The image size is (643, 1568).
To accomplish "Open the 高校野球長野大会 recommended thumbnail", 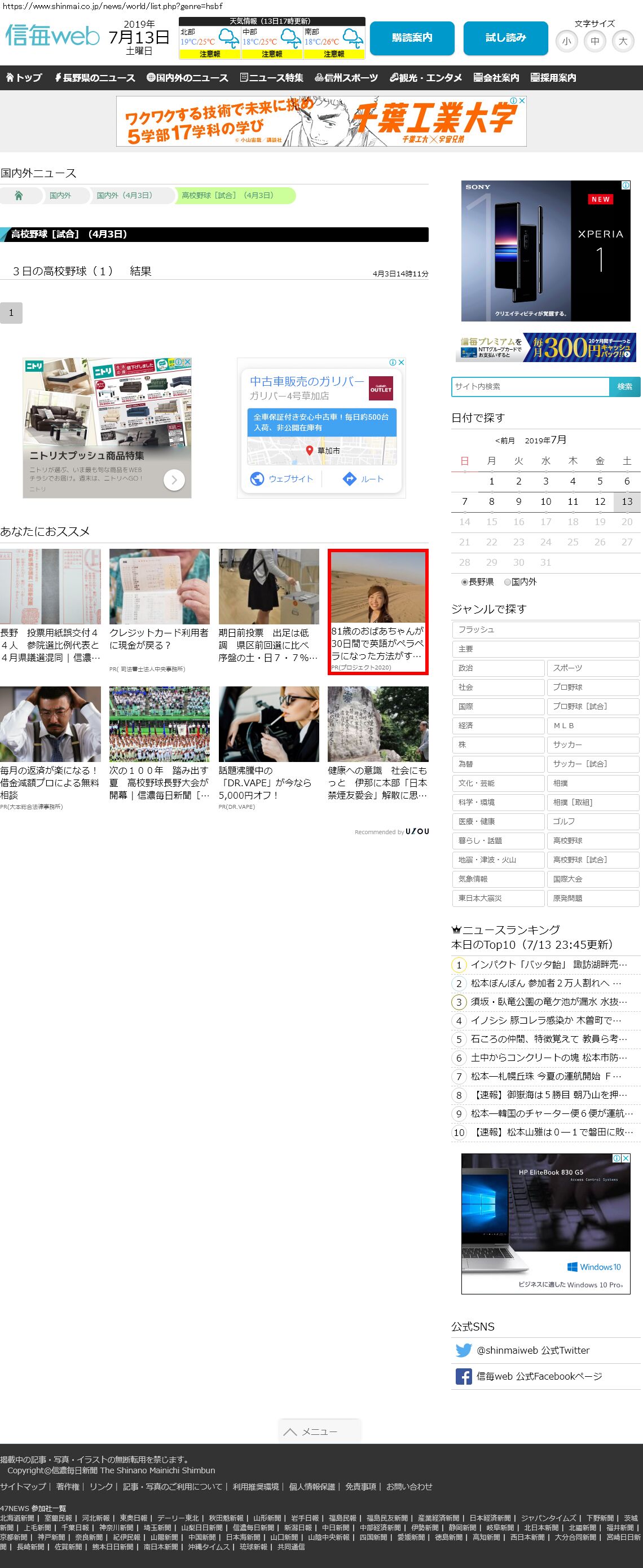I will [x=160, y=724].
